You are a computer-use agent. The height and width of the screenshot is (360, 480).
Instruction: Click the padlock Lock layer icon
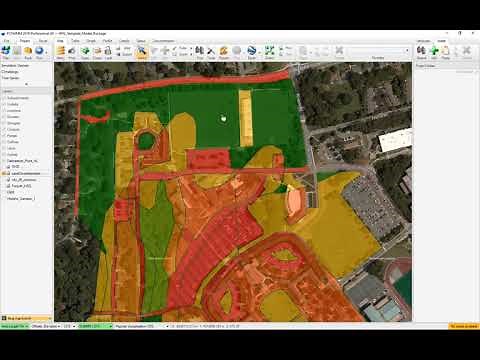[108, 51]
